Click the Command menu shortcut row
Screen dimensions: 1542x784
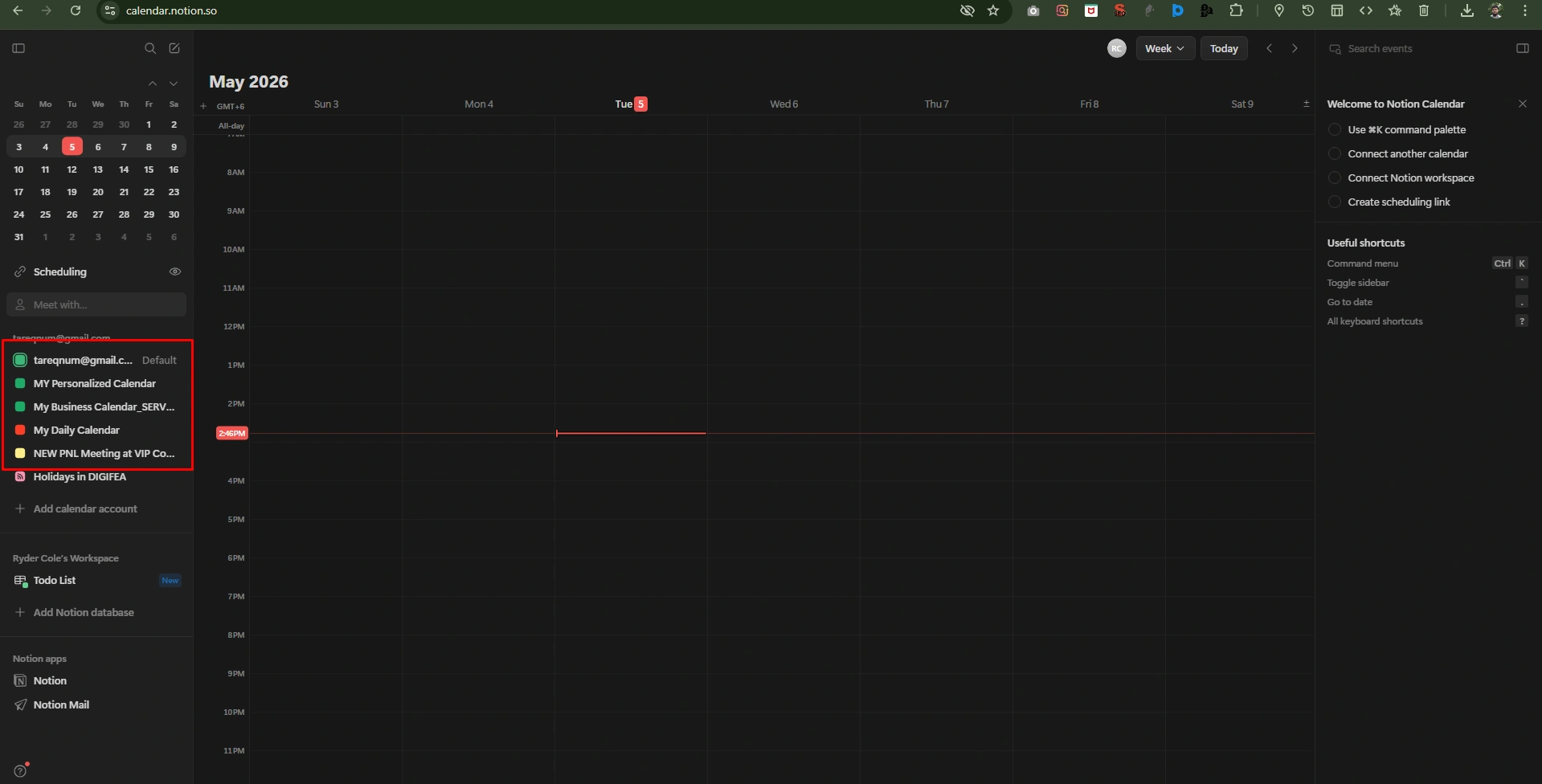(x=1427, y=263)
